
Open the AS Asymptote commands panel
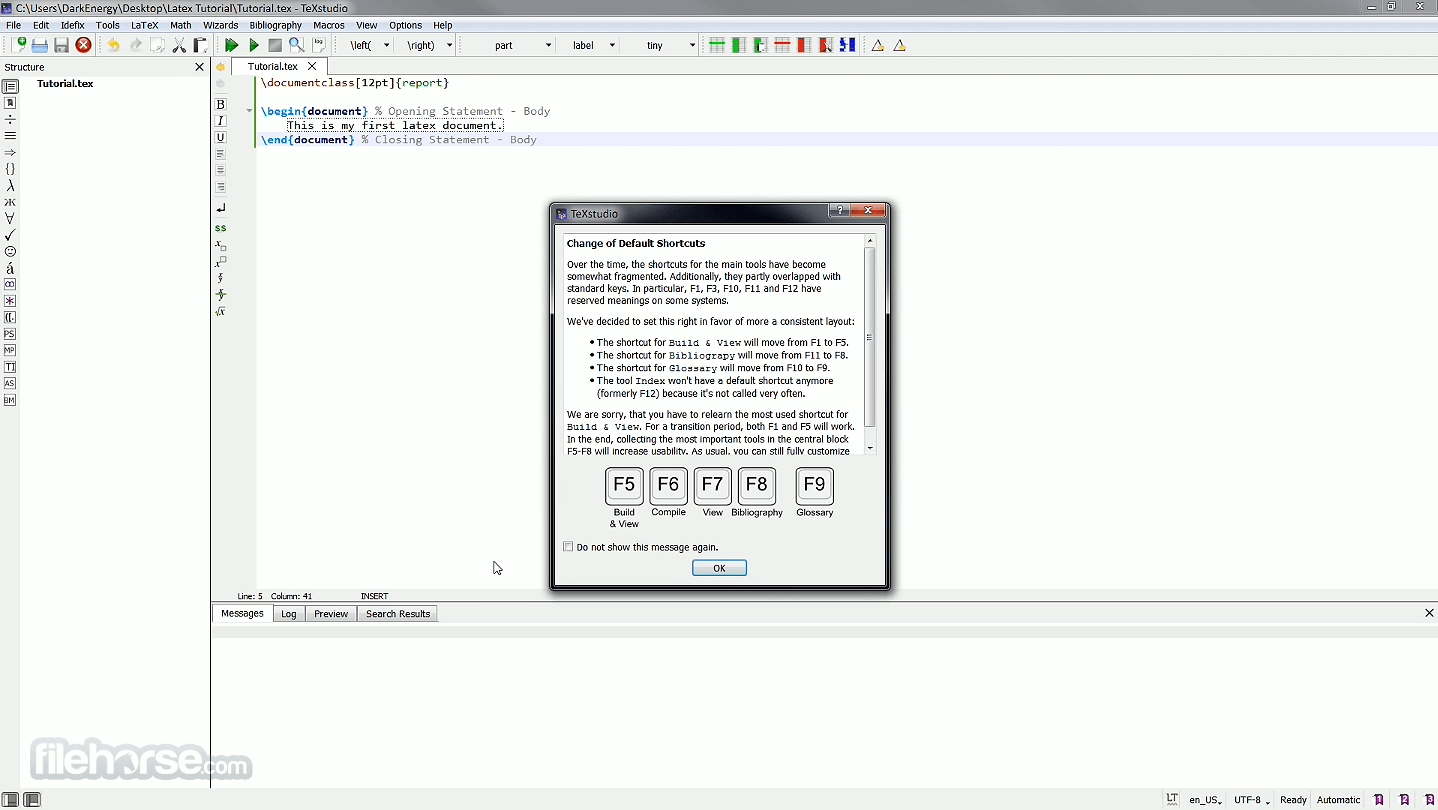[x=10, y=383]
